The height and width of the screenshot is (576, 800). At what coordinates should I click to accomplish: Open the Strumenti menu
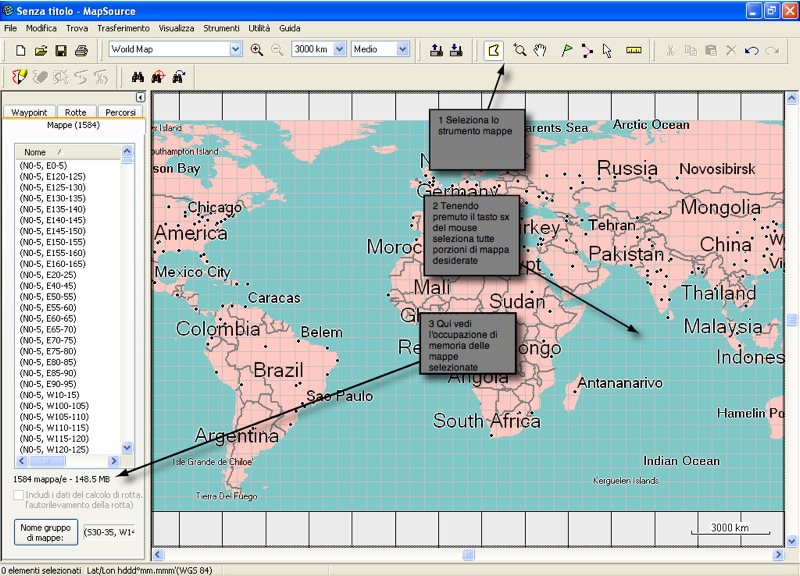[x=221, y=28]
